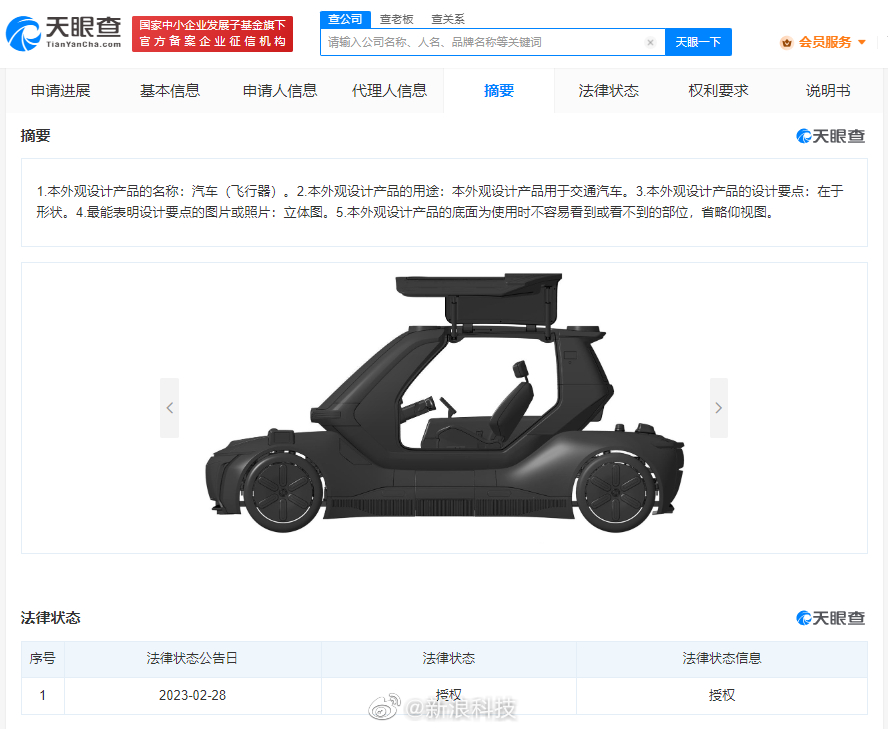Image resolution: width=888 pixels, height=729 pixels.
Task: Click the red 官方备案企业征信机构 banner
Action: [212, 34]
